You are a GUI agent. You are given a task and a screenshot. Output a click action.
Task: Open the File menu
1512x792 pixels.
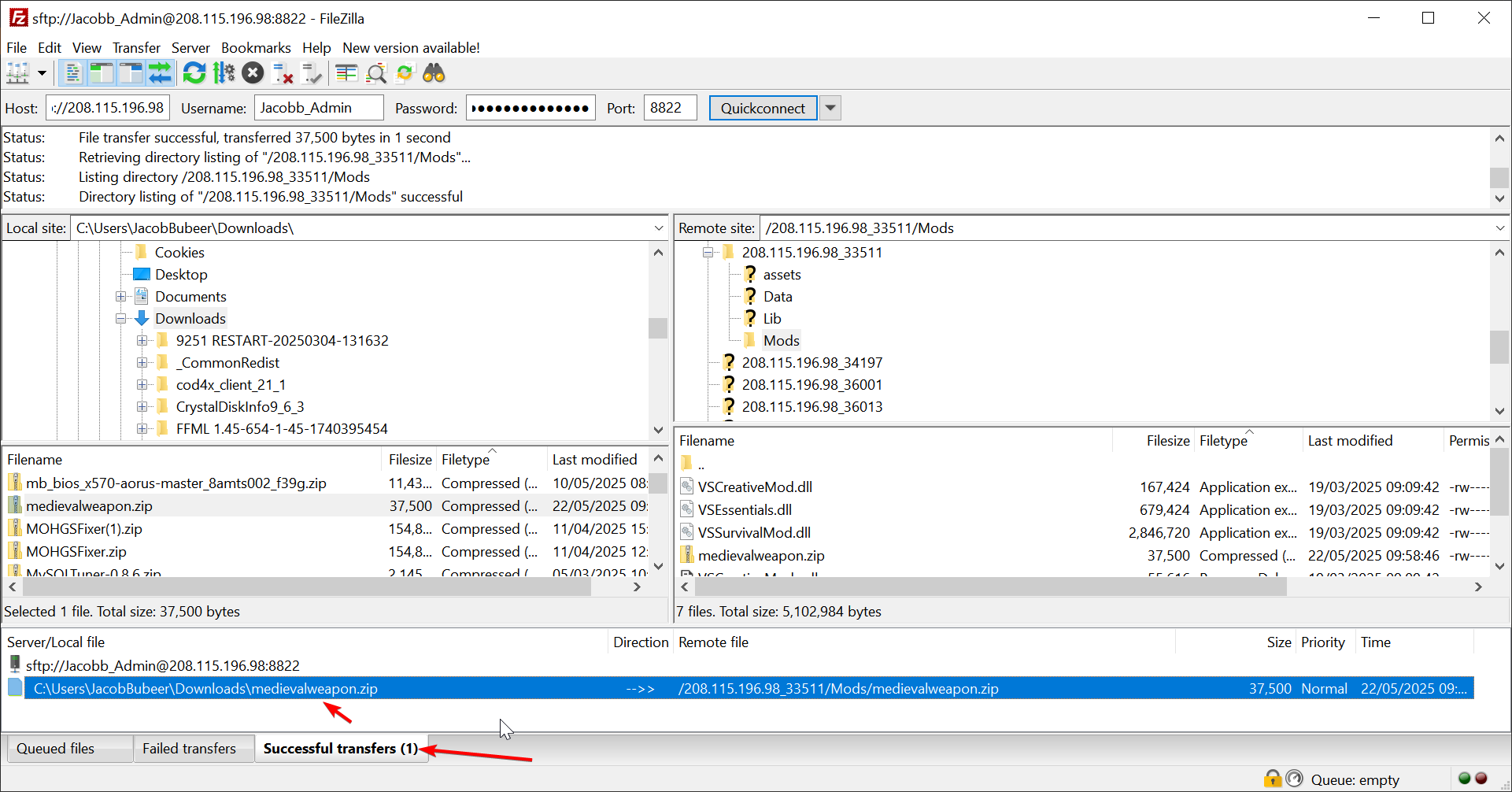click(17, 48)
